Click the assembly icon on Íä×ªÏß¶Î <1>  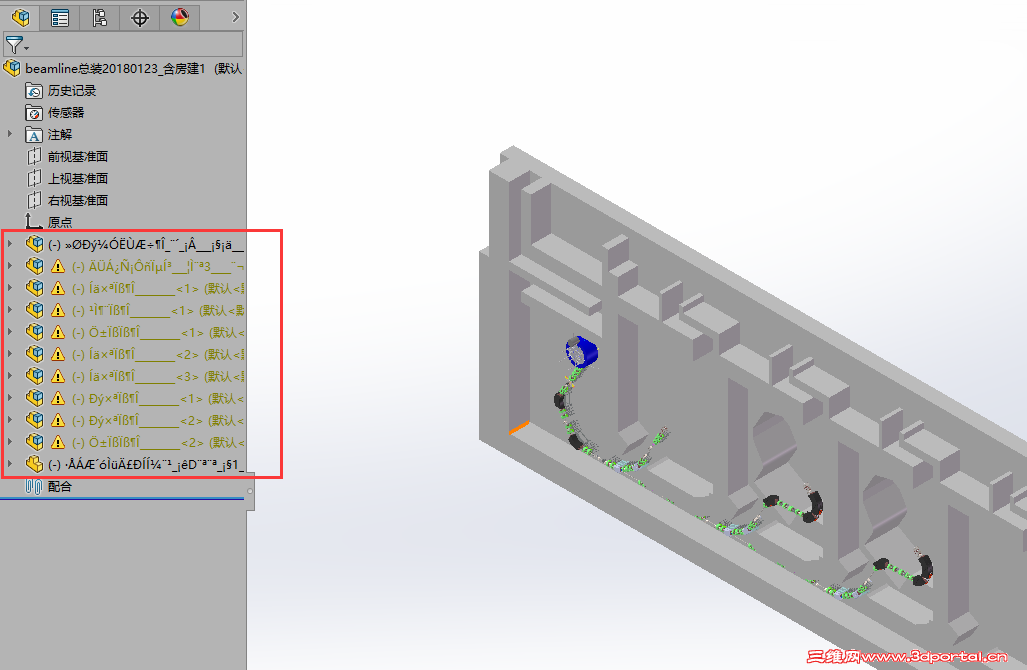point(35,288)
